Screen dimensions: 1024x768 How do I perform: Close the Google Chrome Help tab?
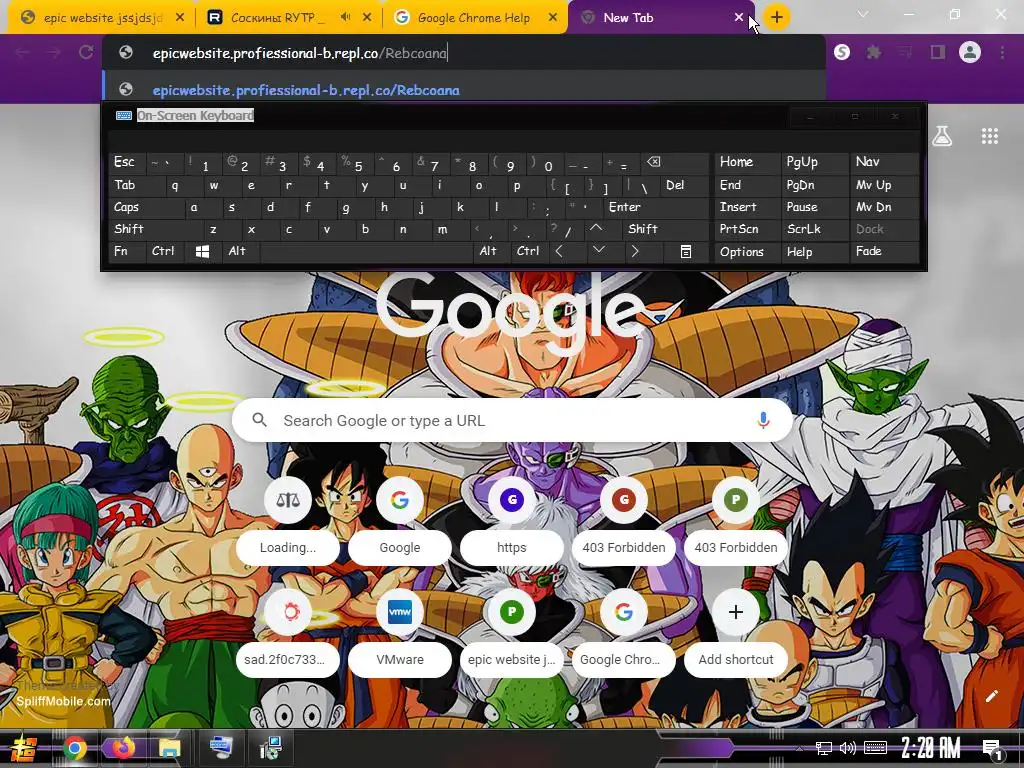(x=553, y=18)
